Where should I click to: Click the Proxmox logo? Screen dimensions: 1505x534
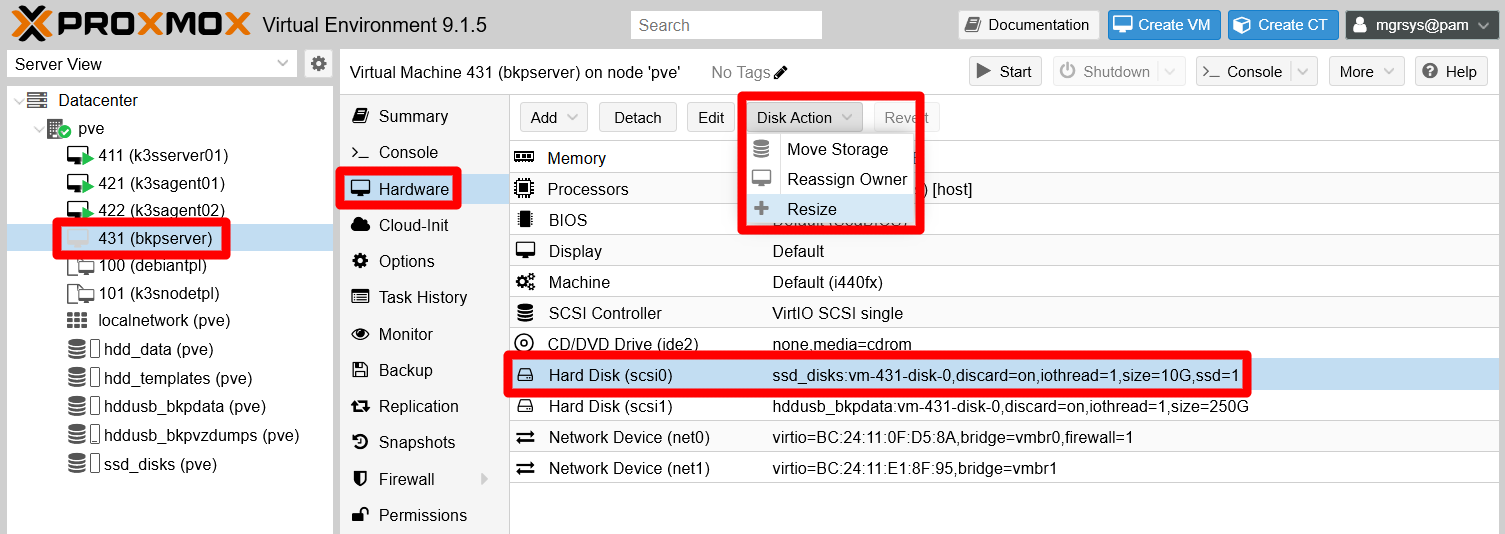pyautogui.click(x=130, y=24)
